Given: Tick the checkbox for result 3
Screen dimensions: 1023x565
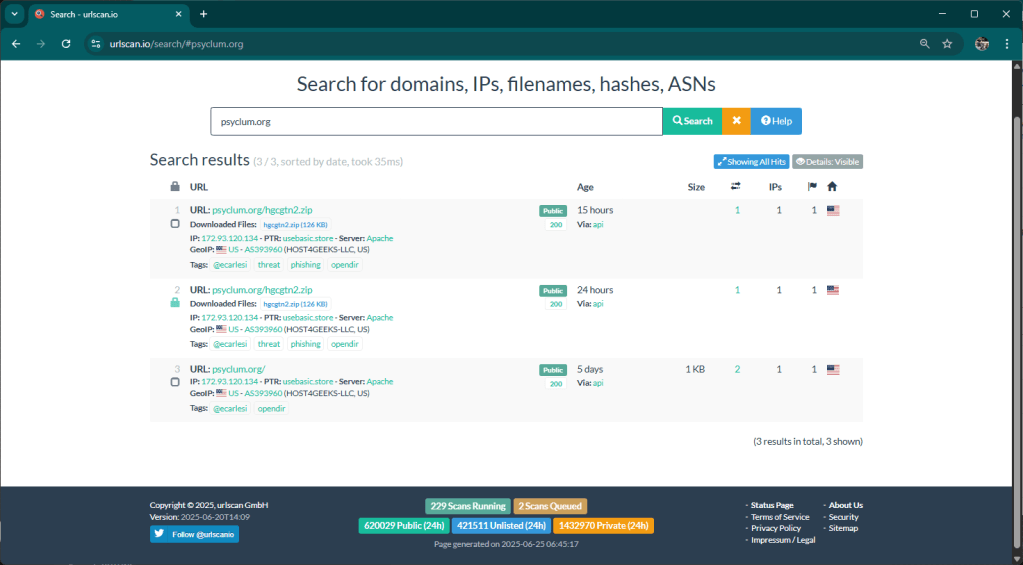Looking at the screenshot, I should [175, 382].
